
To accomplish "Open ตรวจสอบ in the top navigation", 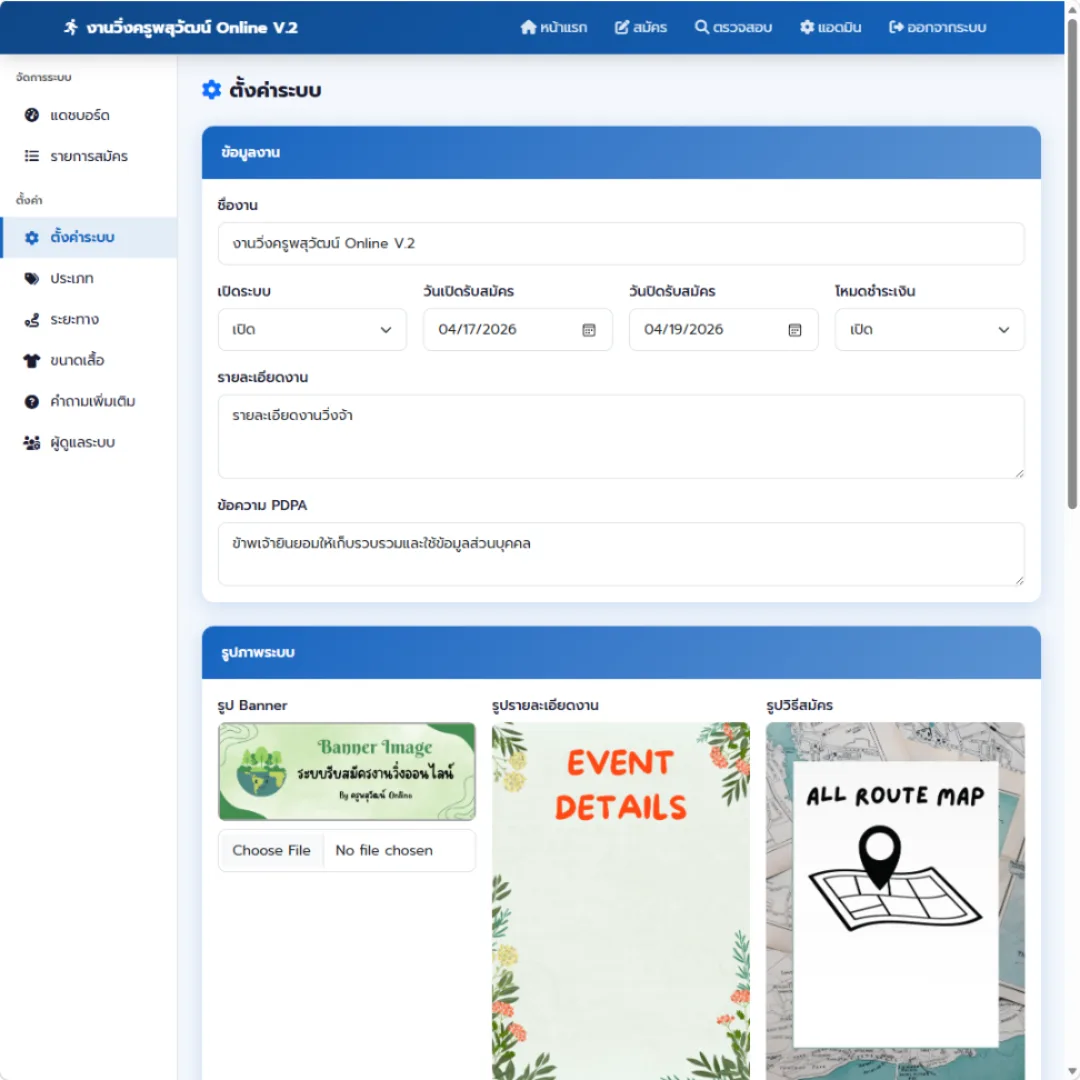I will click(733, 27).
